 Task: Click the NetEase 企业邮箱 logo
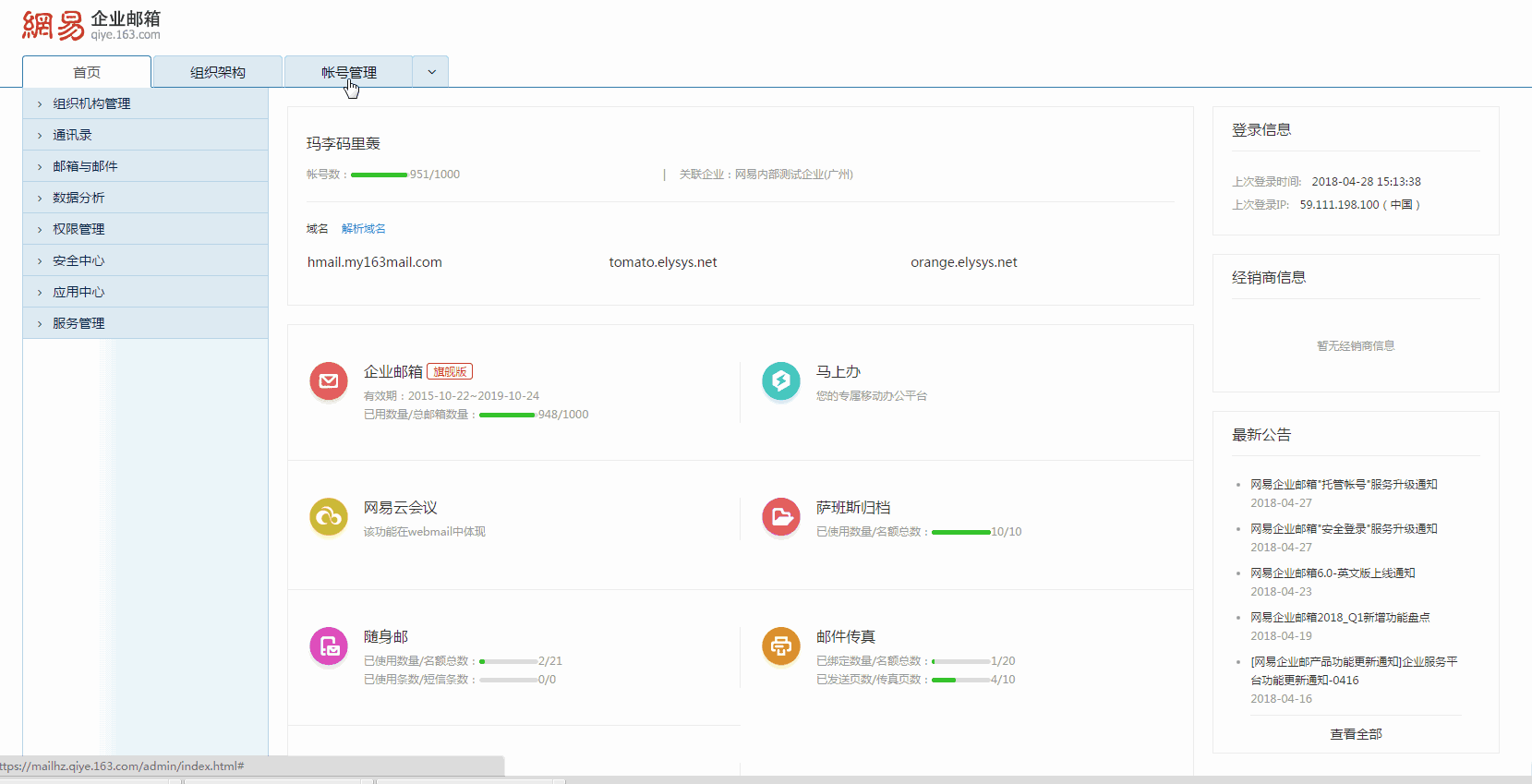click(x=91, y=26)
